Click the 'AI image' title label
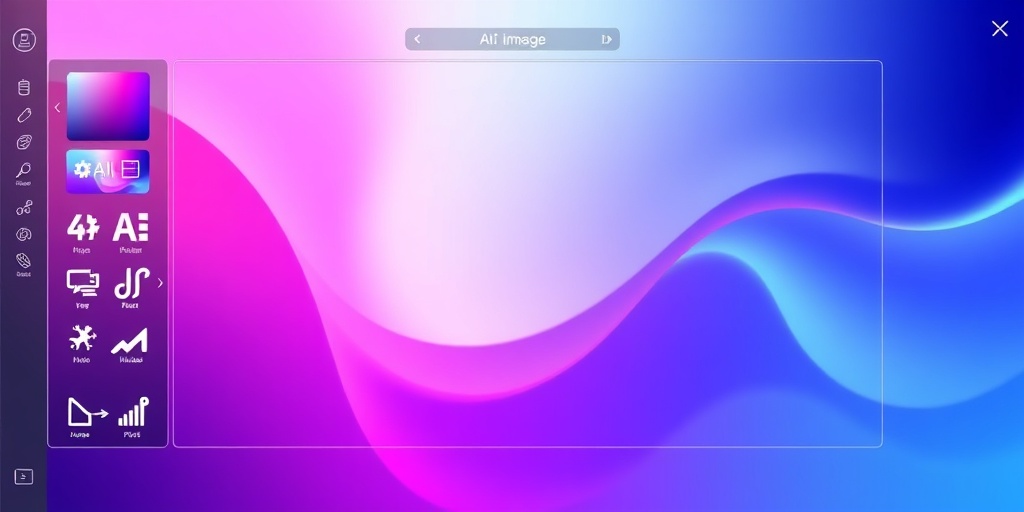Image resolution: width=1024 pixels, height=512 pixels. point(512,39)
